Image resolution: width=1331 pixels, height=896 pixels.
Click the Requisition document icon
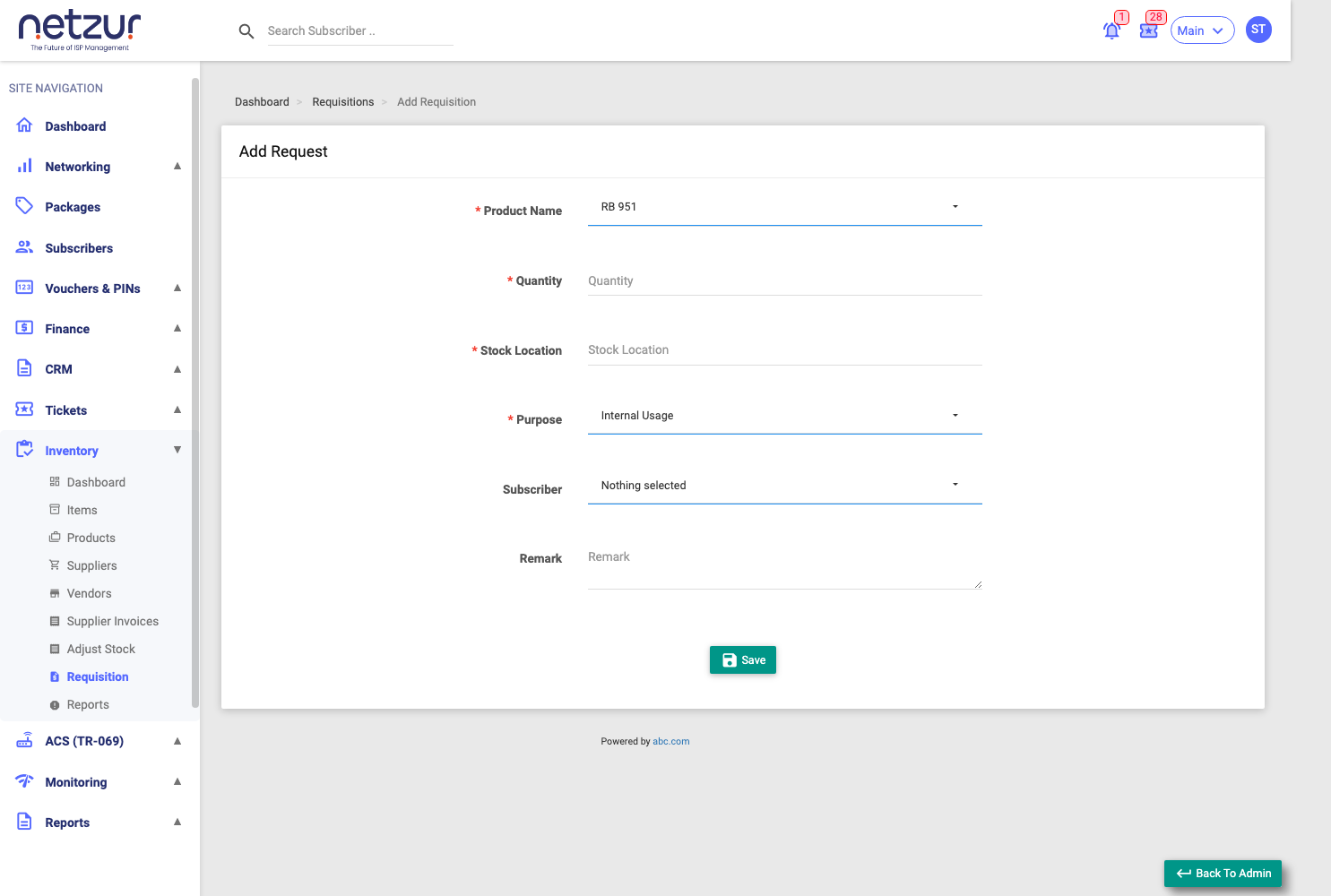[55, 676]
